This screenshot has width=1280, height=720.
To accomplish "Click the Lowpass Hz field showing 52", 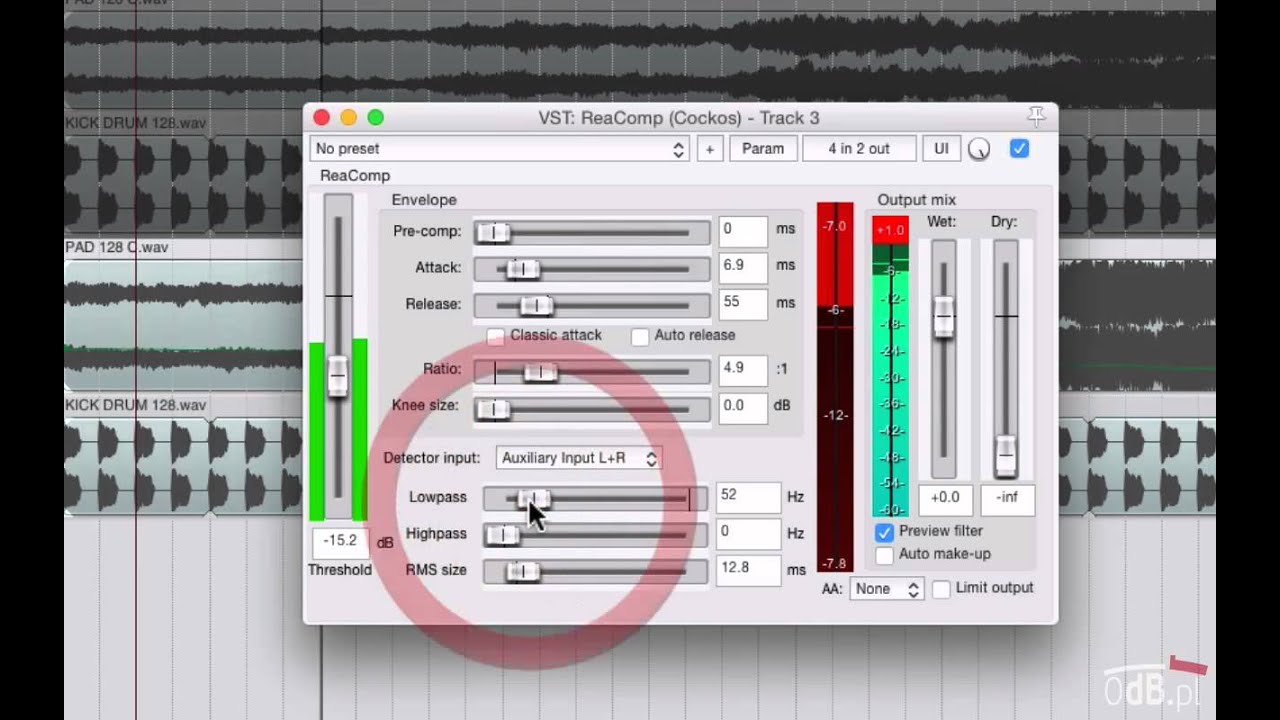I will click(749, 497).
